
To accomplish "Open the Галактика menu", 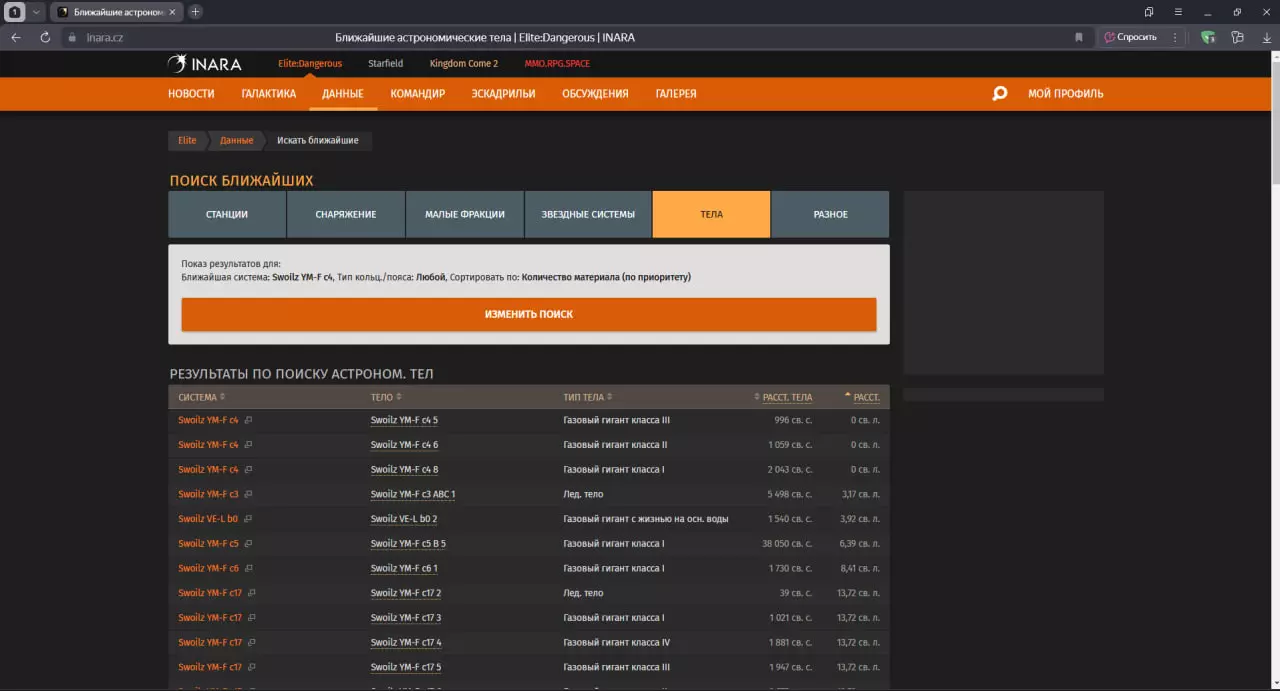I will pos(268,93).
